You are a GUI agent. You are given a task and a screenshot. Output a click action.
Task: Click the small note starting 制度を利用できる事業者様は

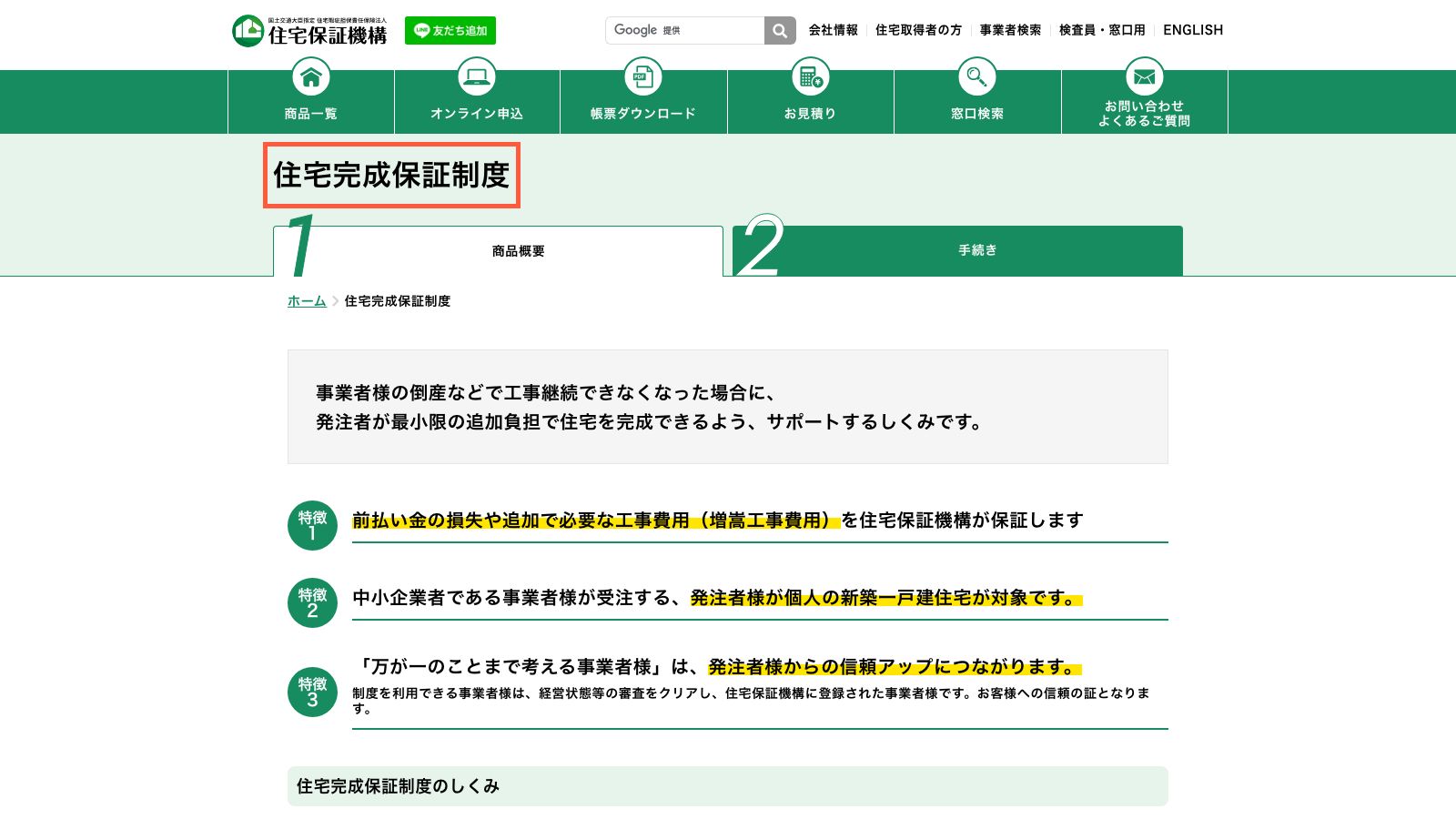(751, 701)
